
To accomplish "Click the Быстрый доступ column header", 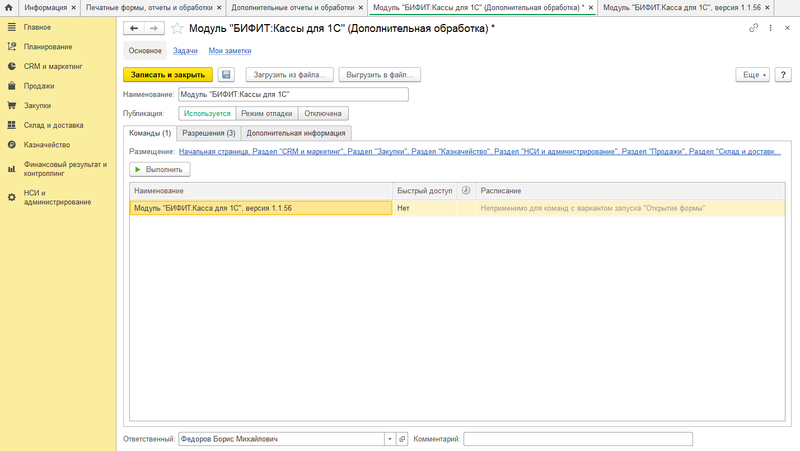I will tap(424, 191).
